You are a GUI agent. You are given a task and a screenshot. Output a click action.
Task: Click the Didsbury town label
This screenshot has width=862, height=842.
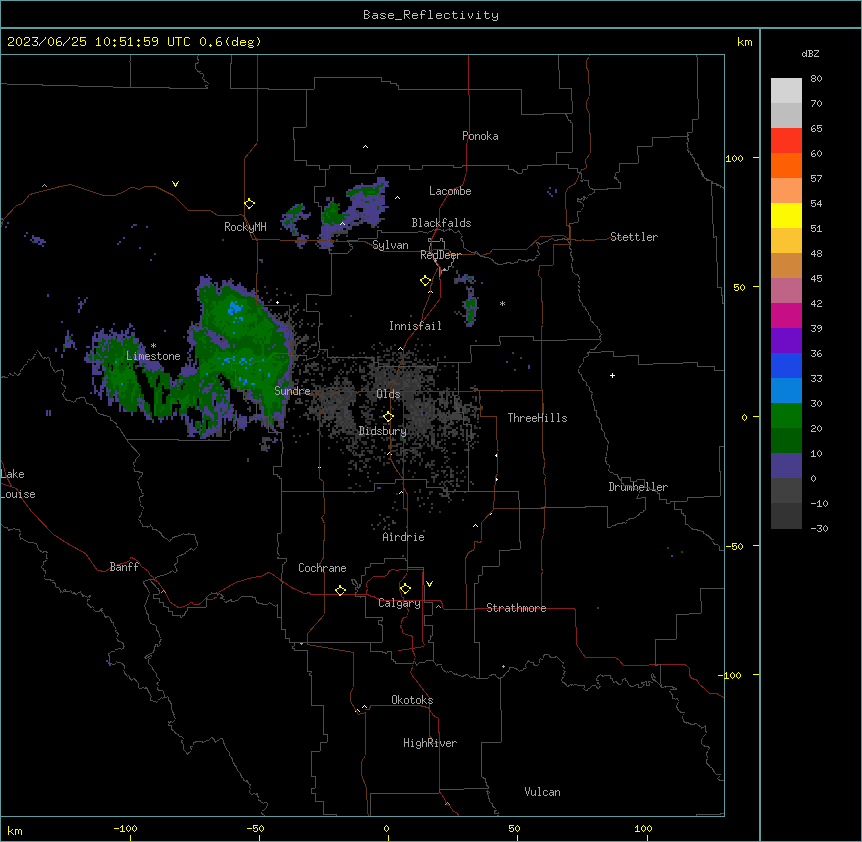[383, 431]
